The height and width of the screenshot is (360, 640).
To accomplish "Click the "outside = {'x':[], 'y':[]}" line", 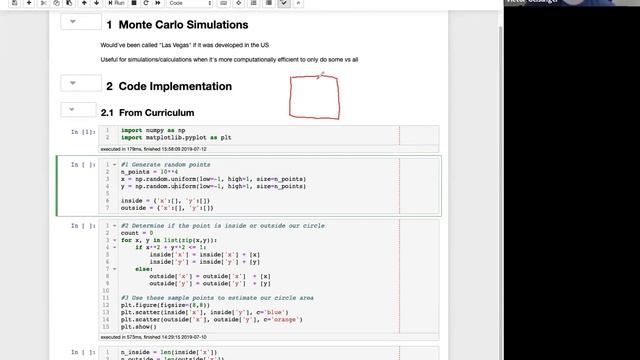I will click(x=167, y=208).
